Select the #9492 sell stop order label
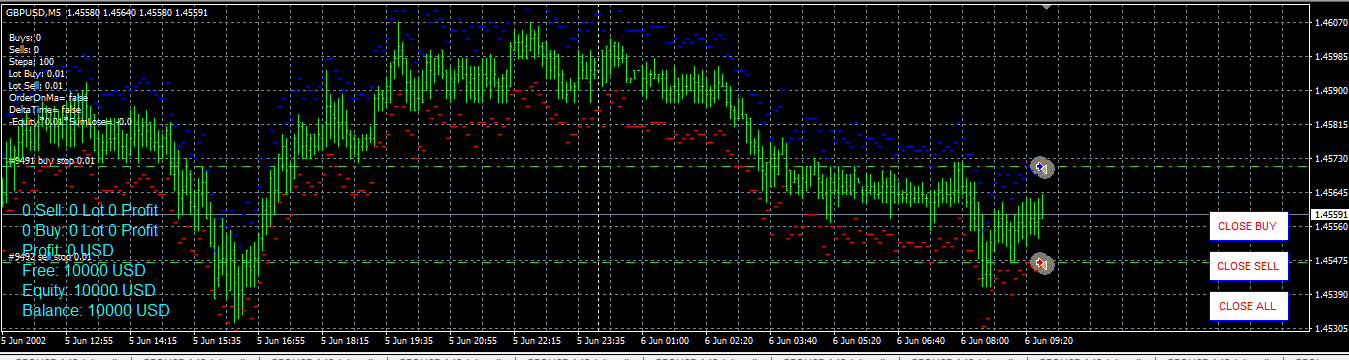The width and height of the screenshot is (1349, 360). coord(52,257)
